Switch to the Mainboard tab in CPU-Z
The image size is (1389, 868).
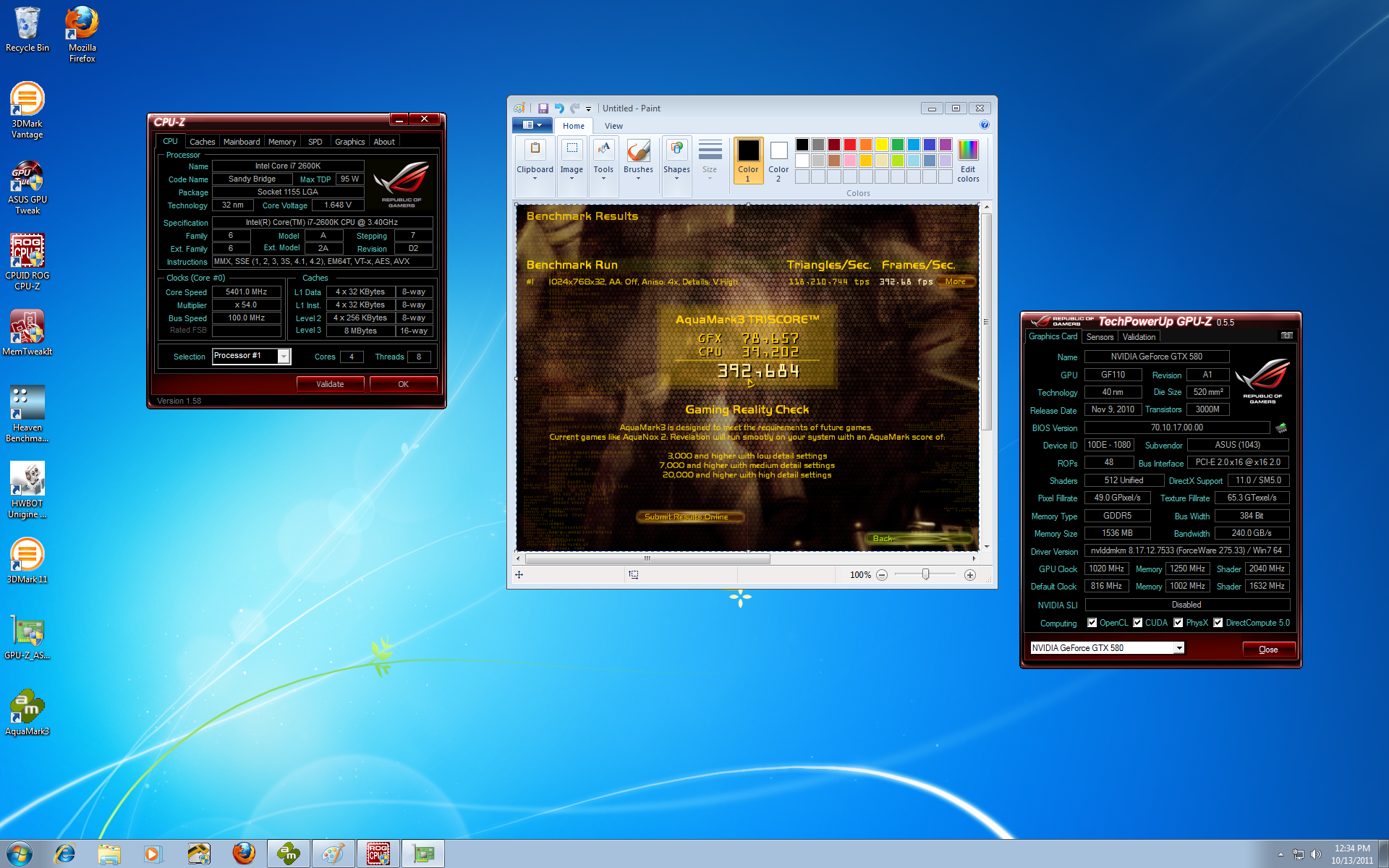[242, 142]
